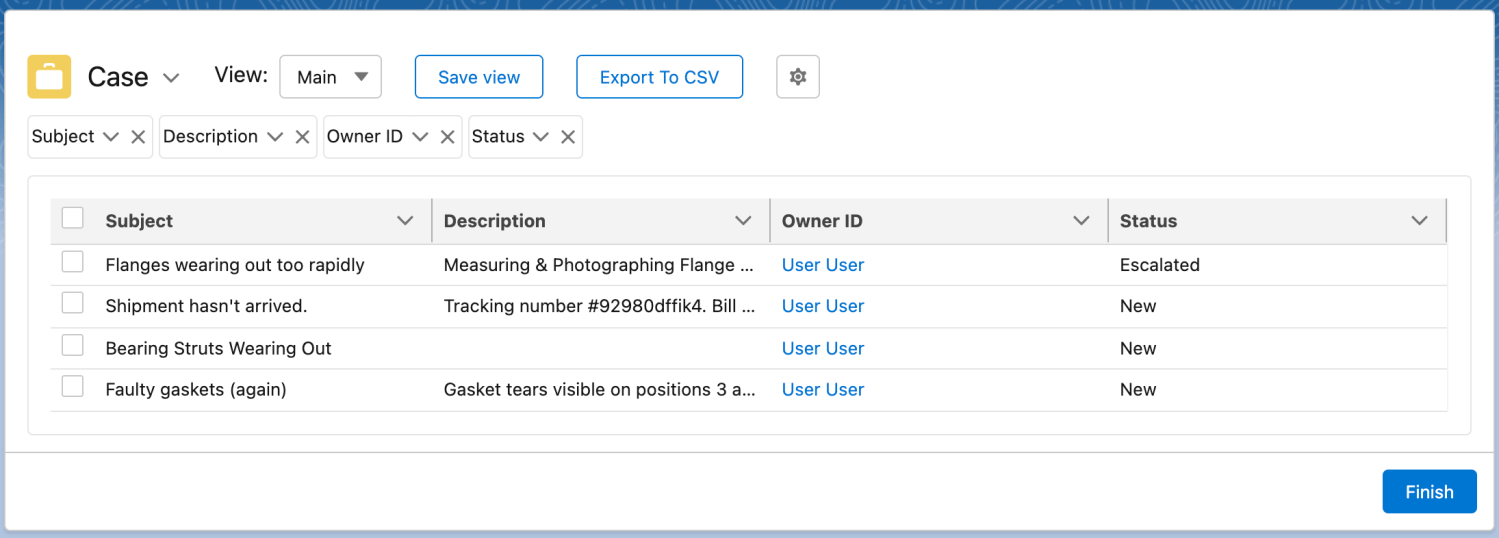Image resolution: width=1499 pixels, height=538 pixels.
Task: Click 'Measuring & Photographing Flange' description cell
Action: (x=599, y=265)
